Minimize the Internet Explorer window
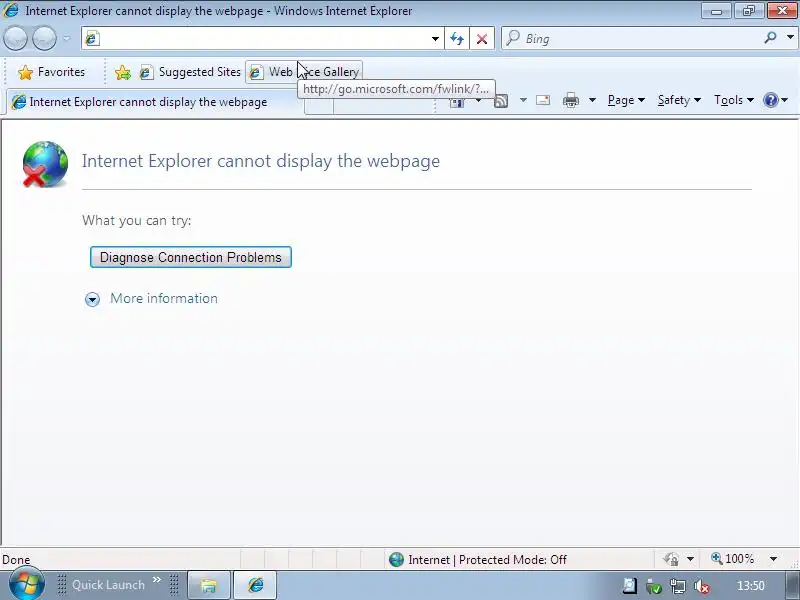This screenshot has height=600, width=800. click(716, 11)
